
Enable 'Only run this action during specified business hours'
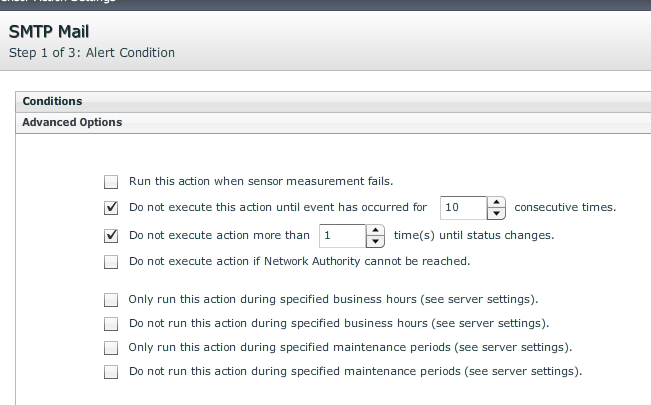coord(111,299)
